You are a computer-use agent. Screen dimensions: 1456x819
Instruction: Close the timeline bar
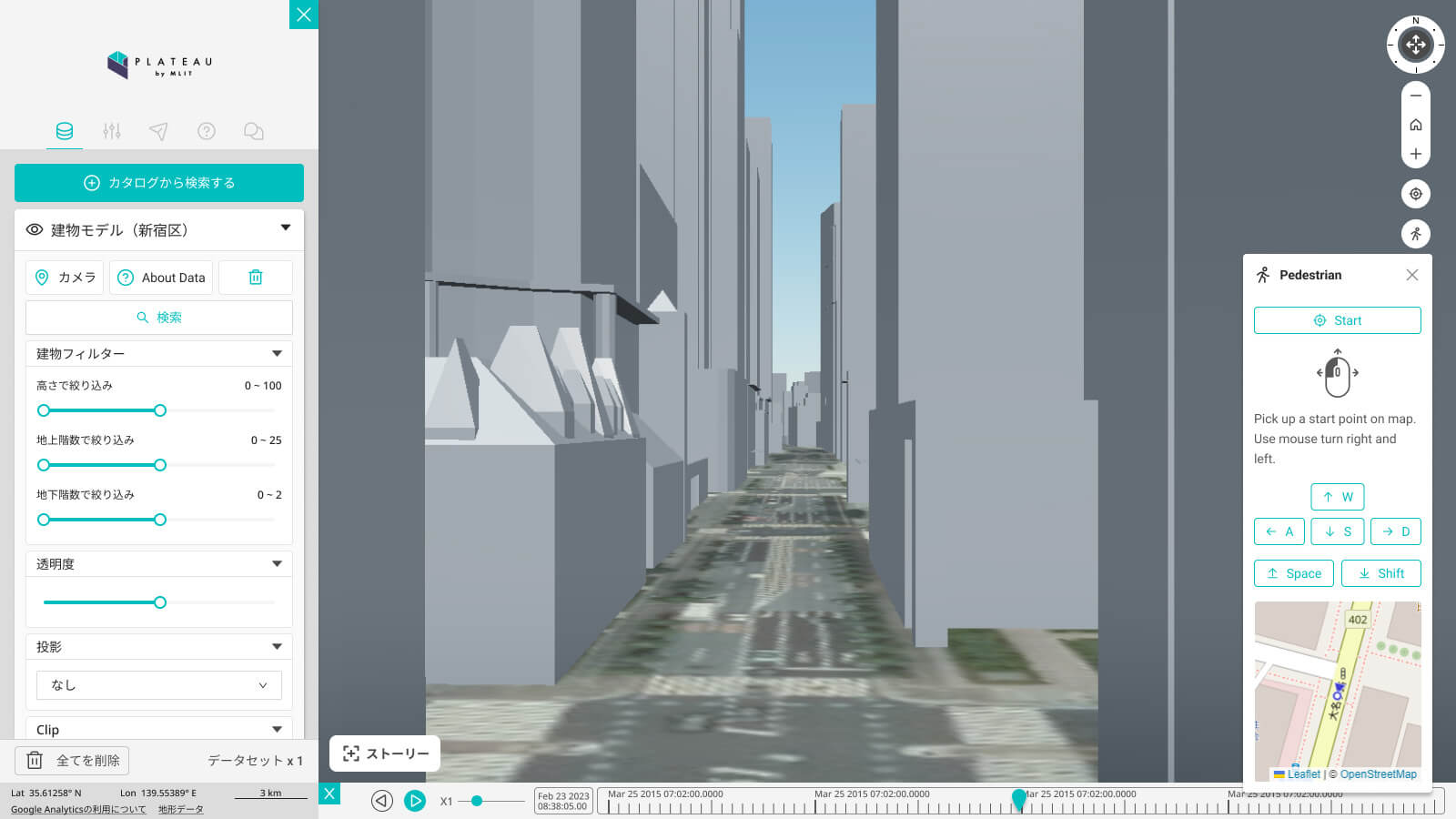(330, 794)
